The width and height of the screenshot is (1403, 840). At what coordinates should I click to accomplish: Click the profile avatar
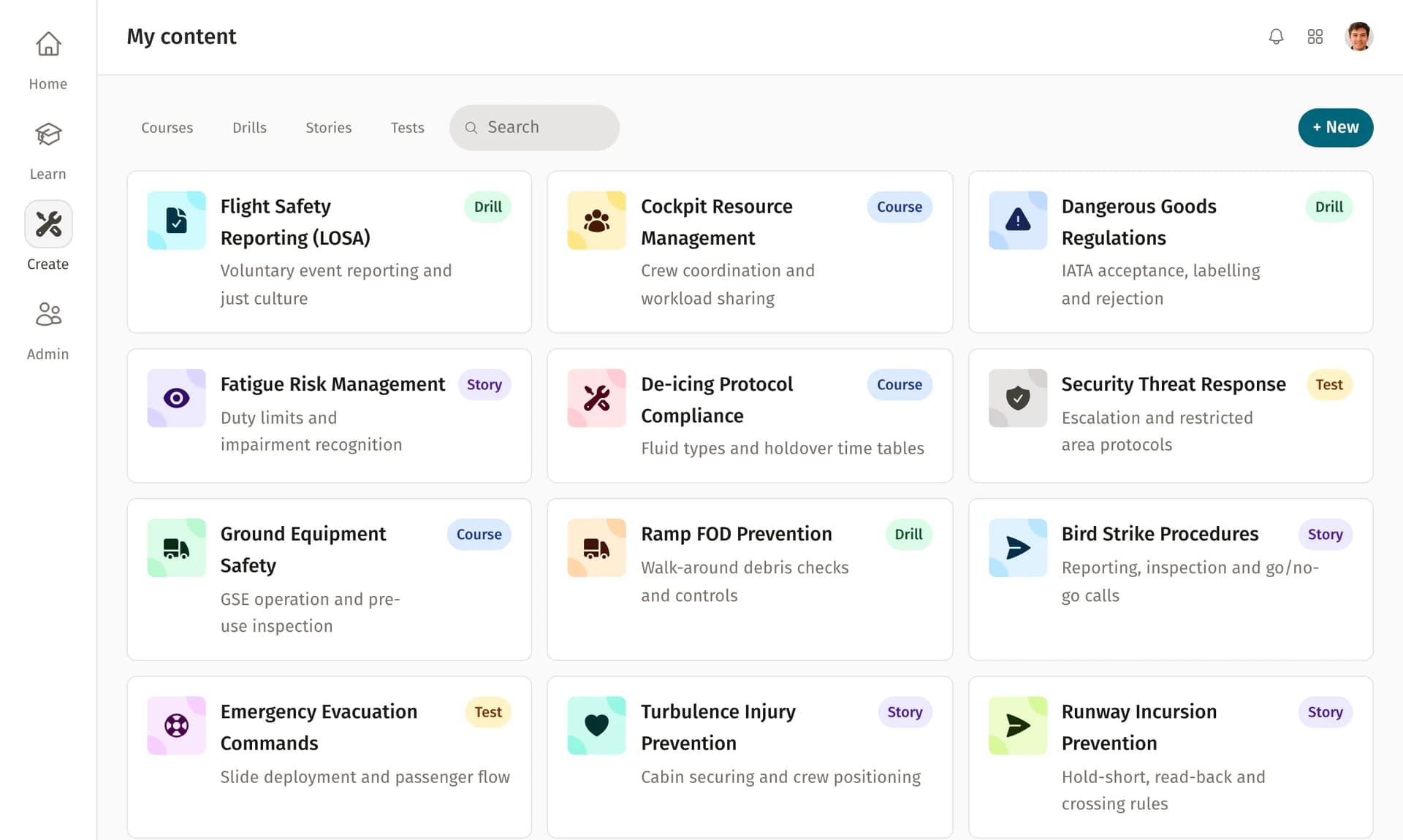[1359, 36]
